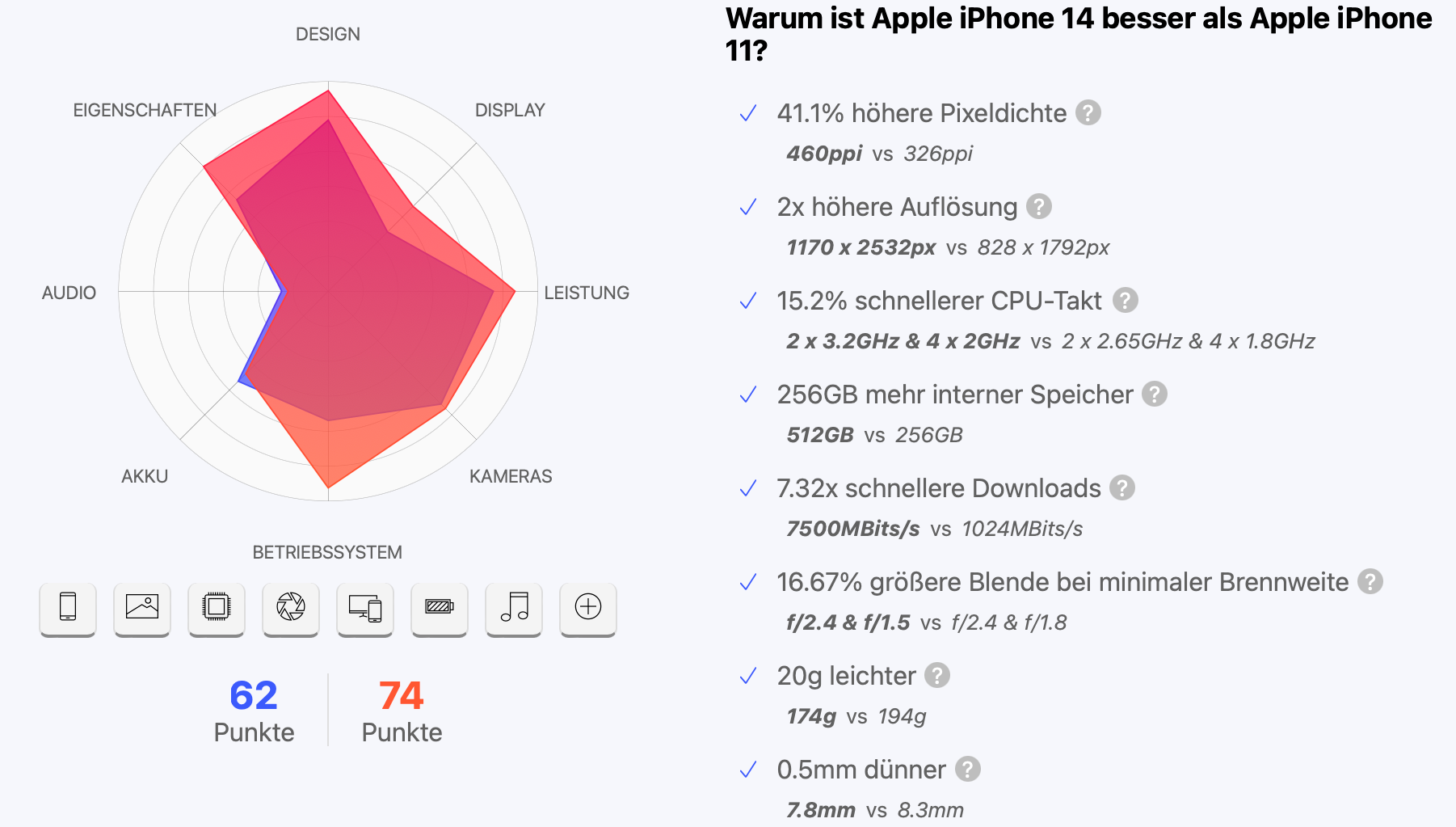1456x827 pixels.
Task: Open help icon beside 20g leichter
Action: 937,676
